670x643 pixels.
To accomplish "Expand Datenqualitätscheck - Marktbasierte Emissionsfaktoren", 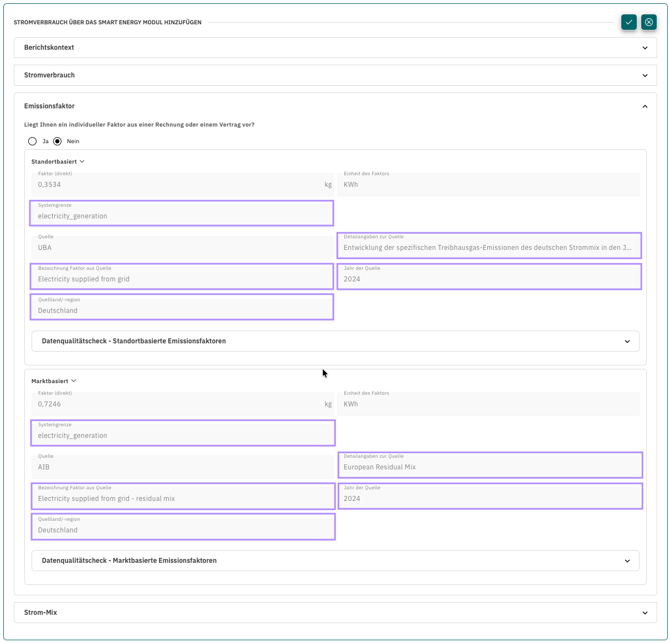I will pos(335,561).
